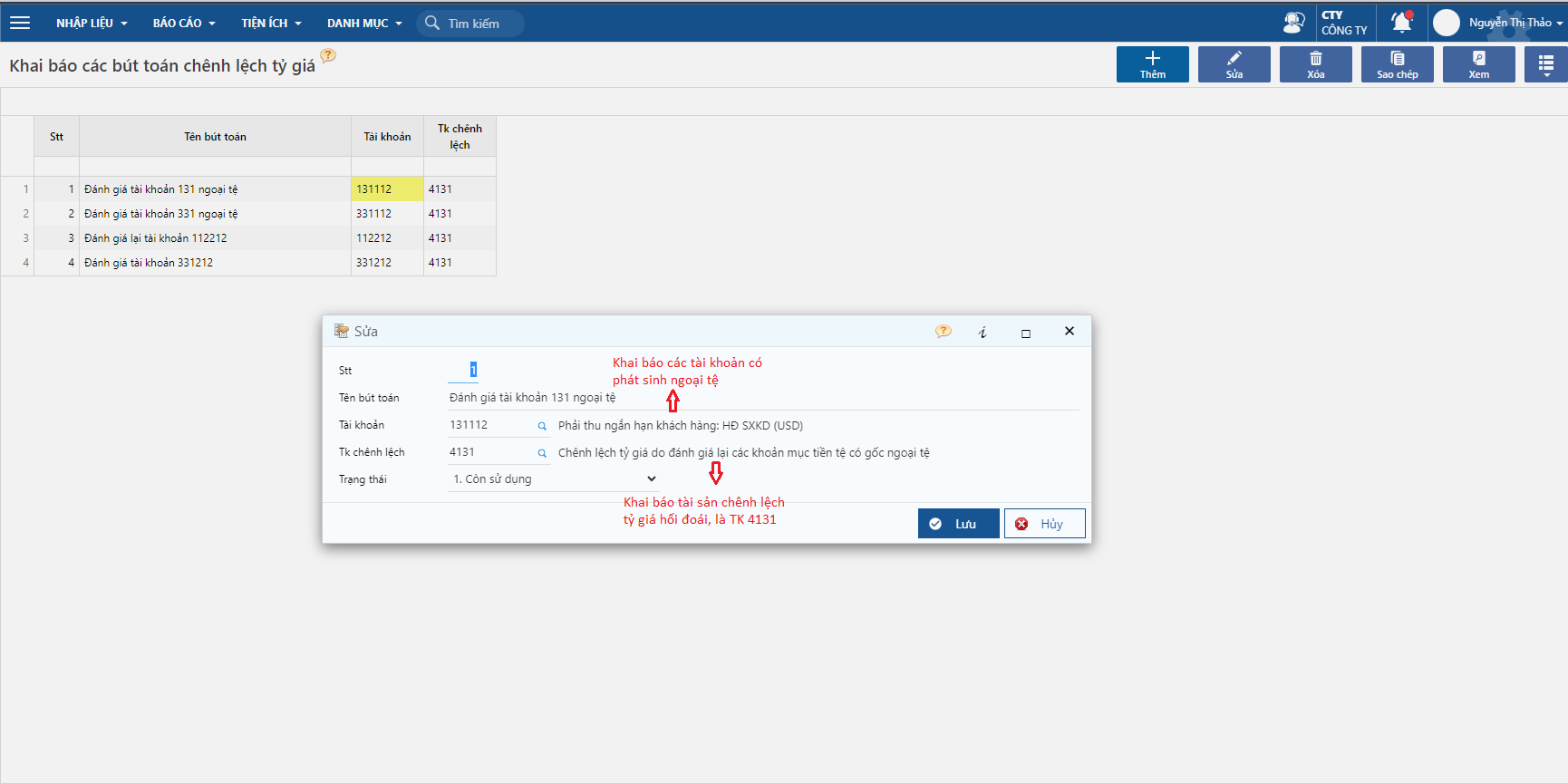Viewport: 1568px width, 783px height.
Task: Open the customer support headset icon
Action: 1293,23
